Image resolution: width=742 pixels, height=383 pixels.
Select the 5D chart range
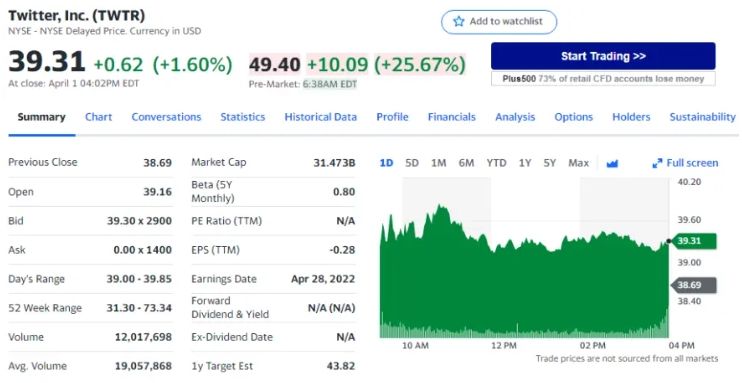[x=412, y=163]
